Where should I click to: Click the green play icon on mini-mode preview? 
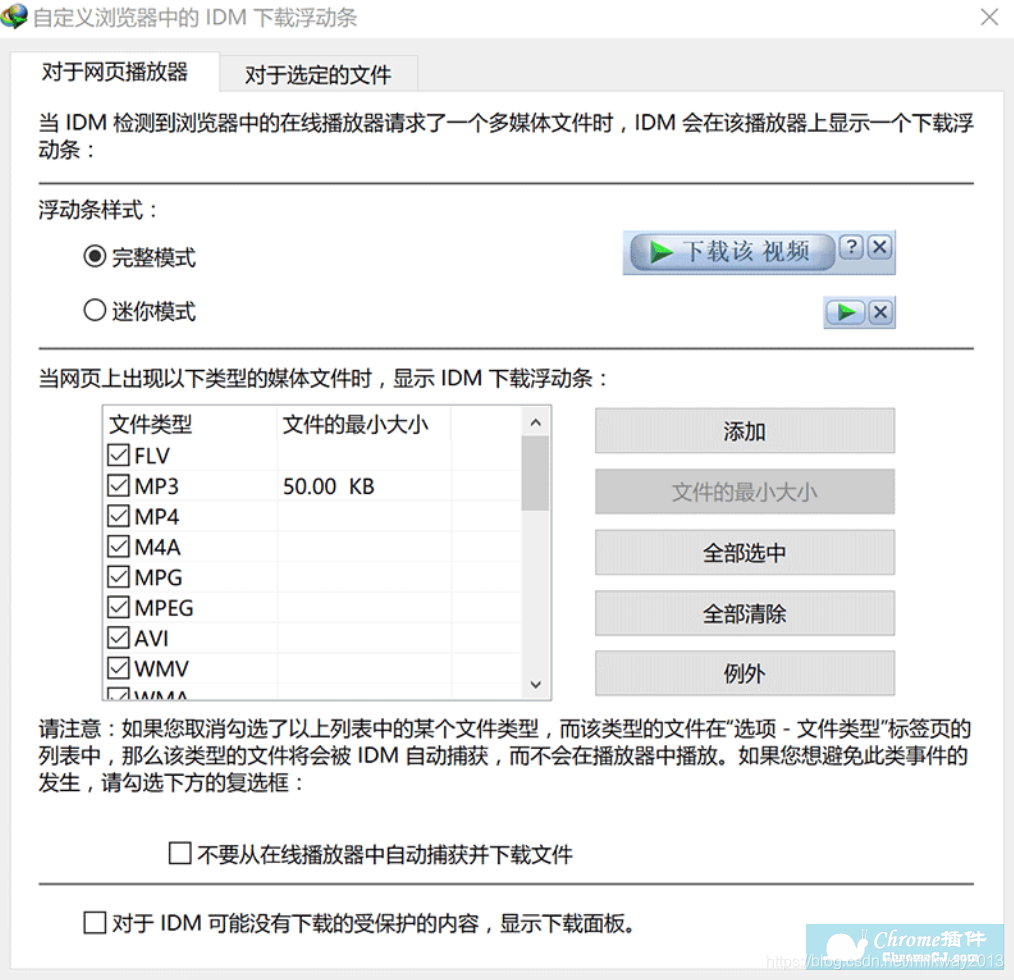846,312
